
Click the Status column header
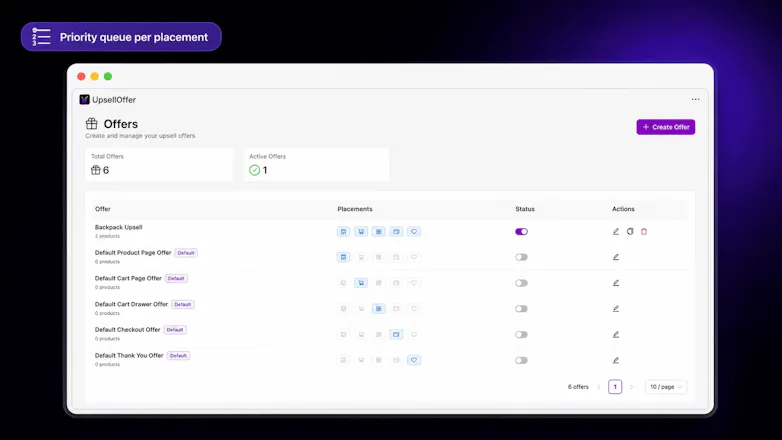point(525,209)
